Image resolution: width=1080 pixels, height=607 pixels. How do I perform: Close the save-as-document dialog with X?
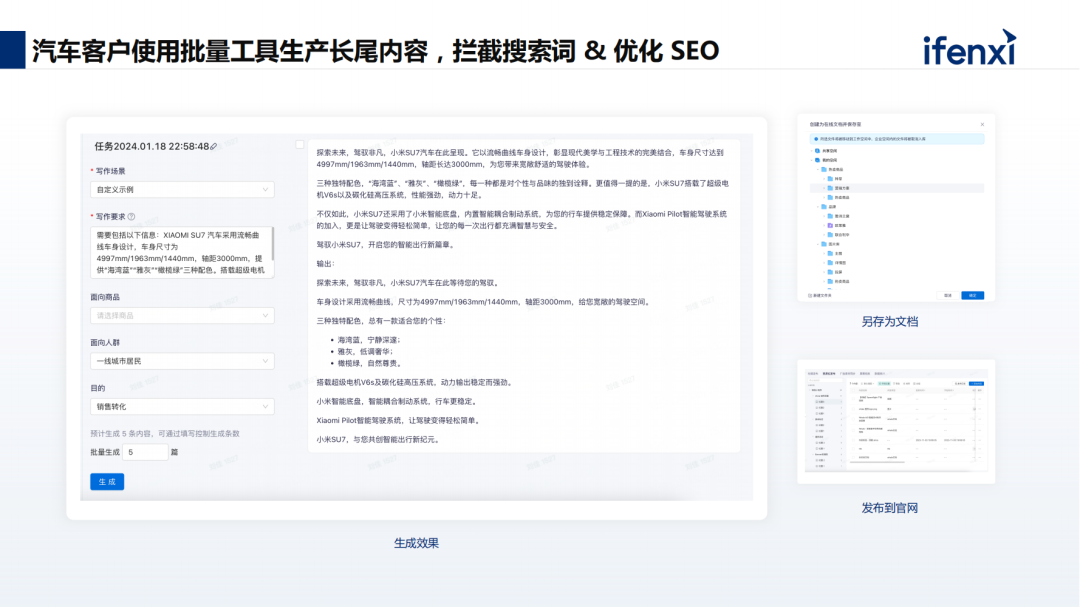982,125
